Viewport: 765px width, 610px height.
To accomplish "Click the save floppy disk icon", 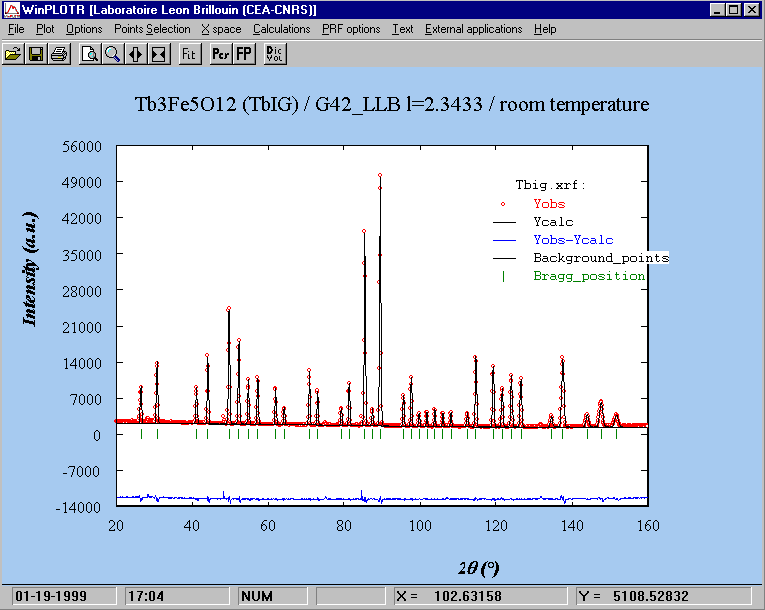I will click(36, 54).
